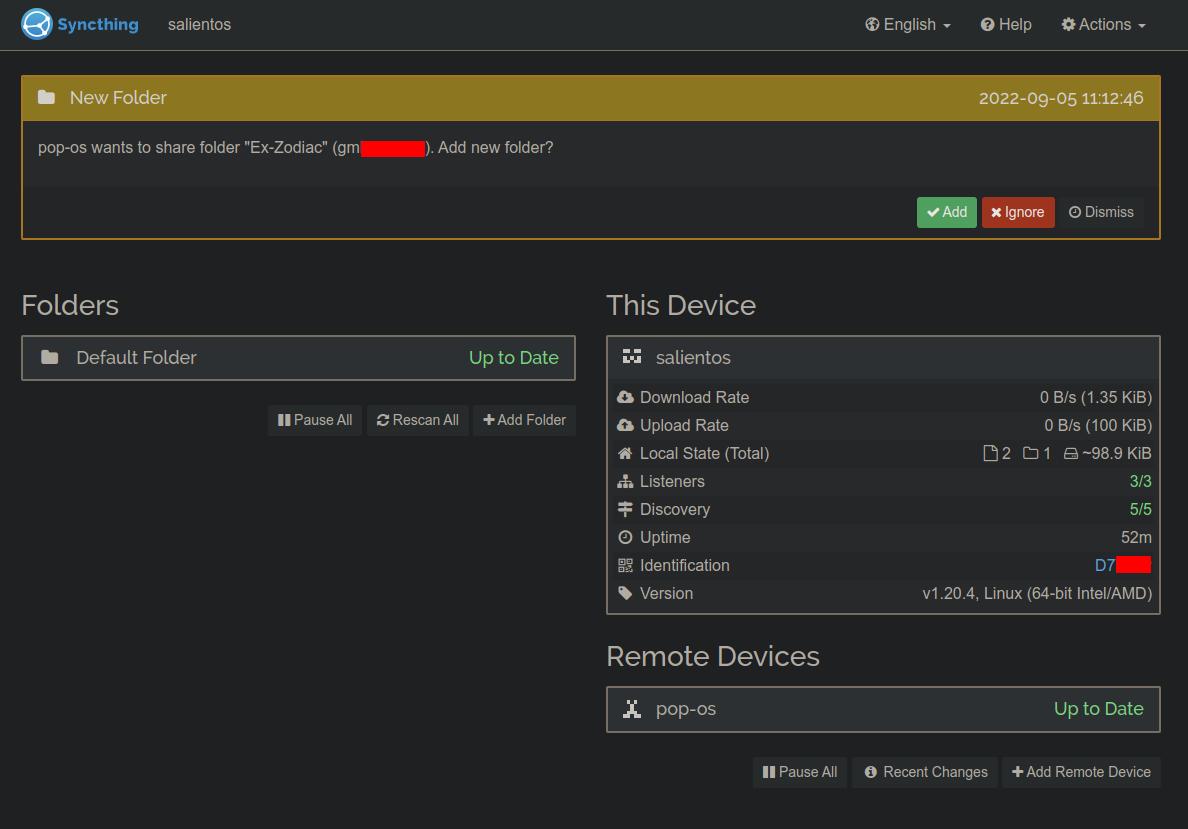Open the Actions dropdown menu

[1104, 24]
